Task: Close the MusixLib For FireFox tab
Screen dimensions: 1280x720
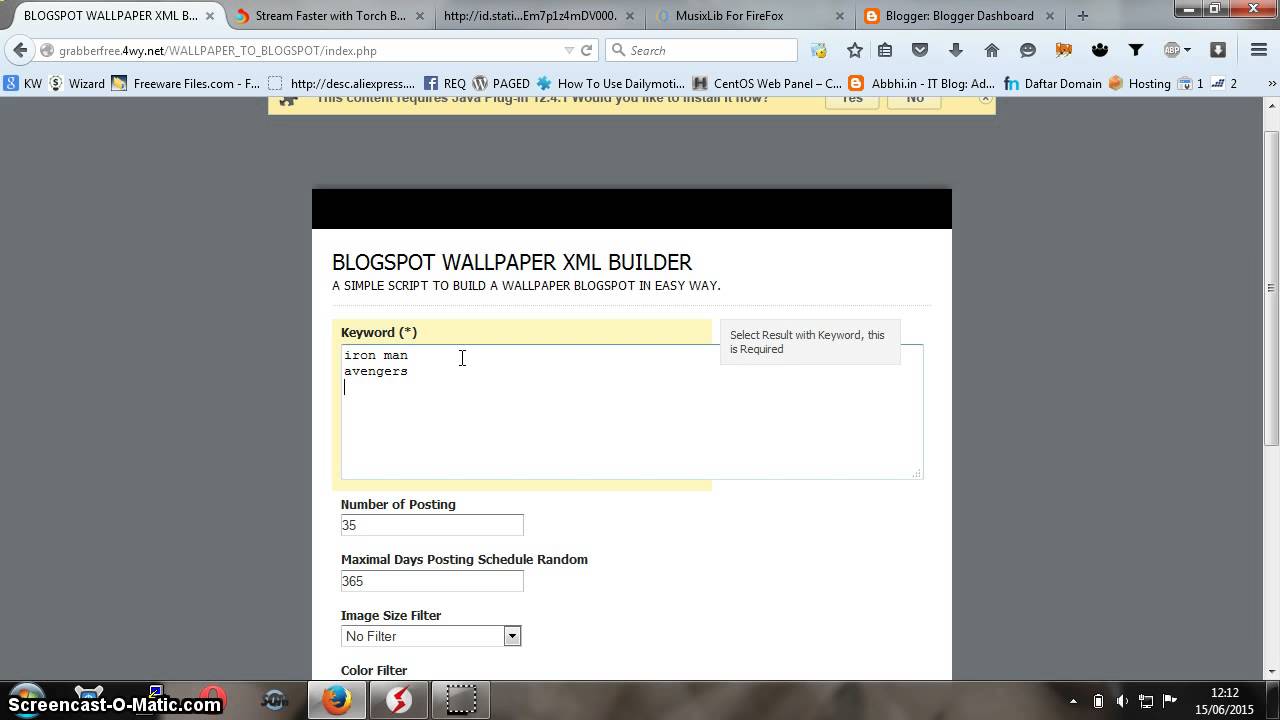Action: (x=840, y=16)
